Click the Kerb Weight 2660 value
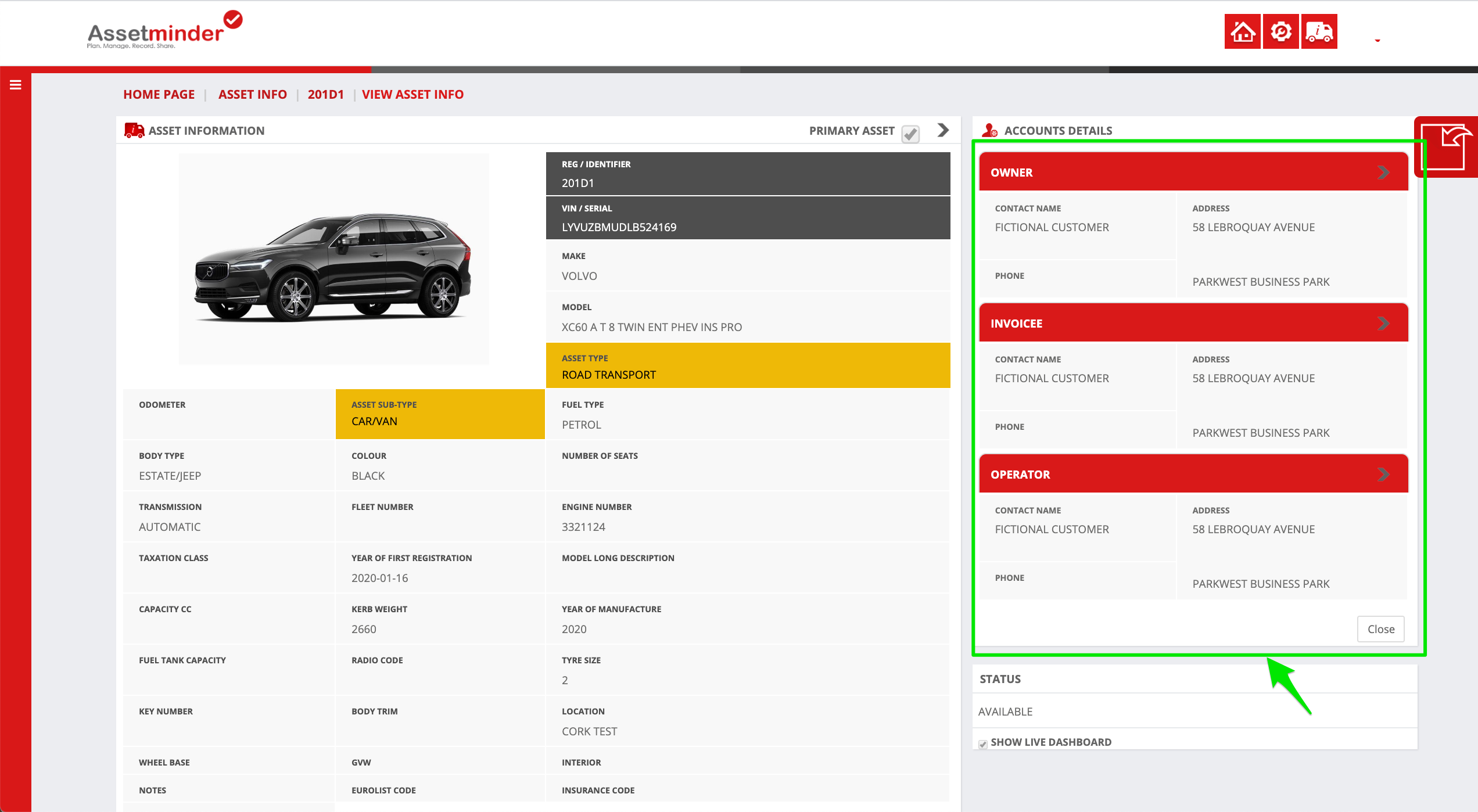This screenshot has height=812, width=1478. [x=364, y=629]
